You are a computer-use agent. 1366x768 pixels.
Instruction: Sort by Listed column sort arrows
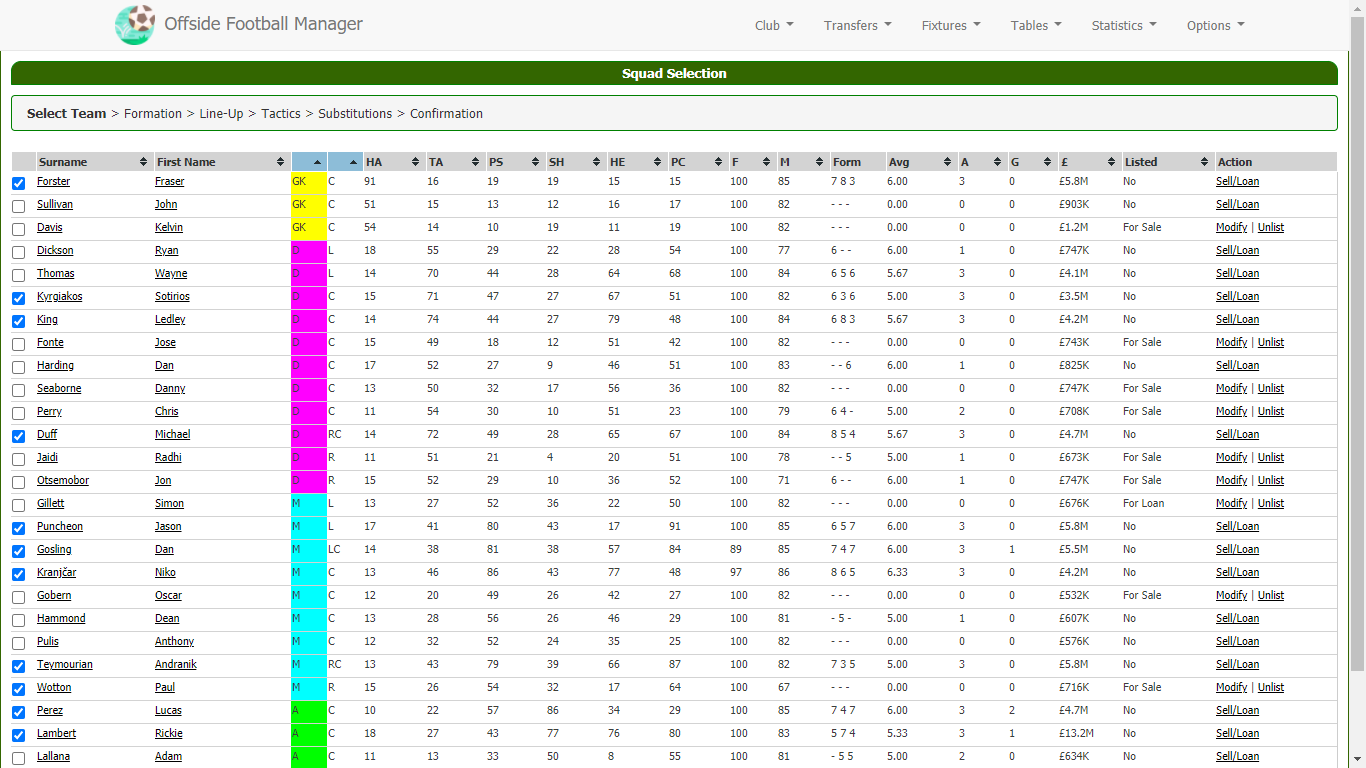tap(1203, 162)
